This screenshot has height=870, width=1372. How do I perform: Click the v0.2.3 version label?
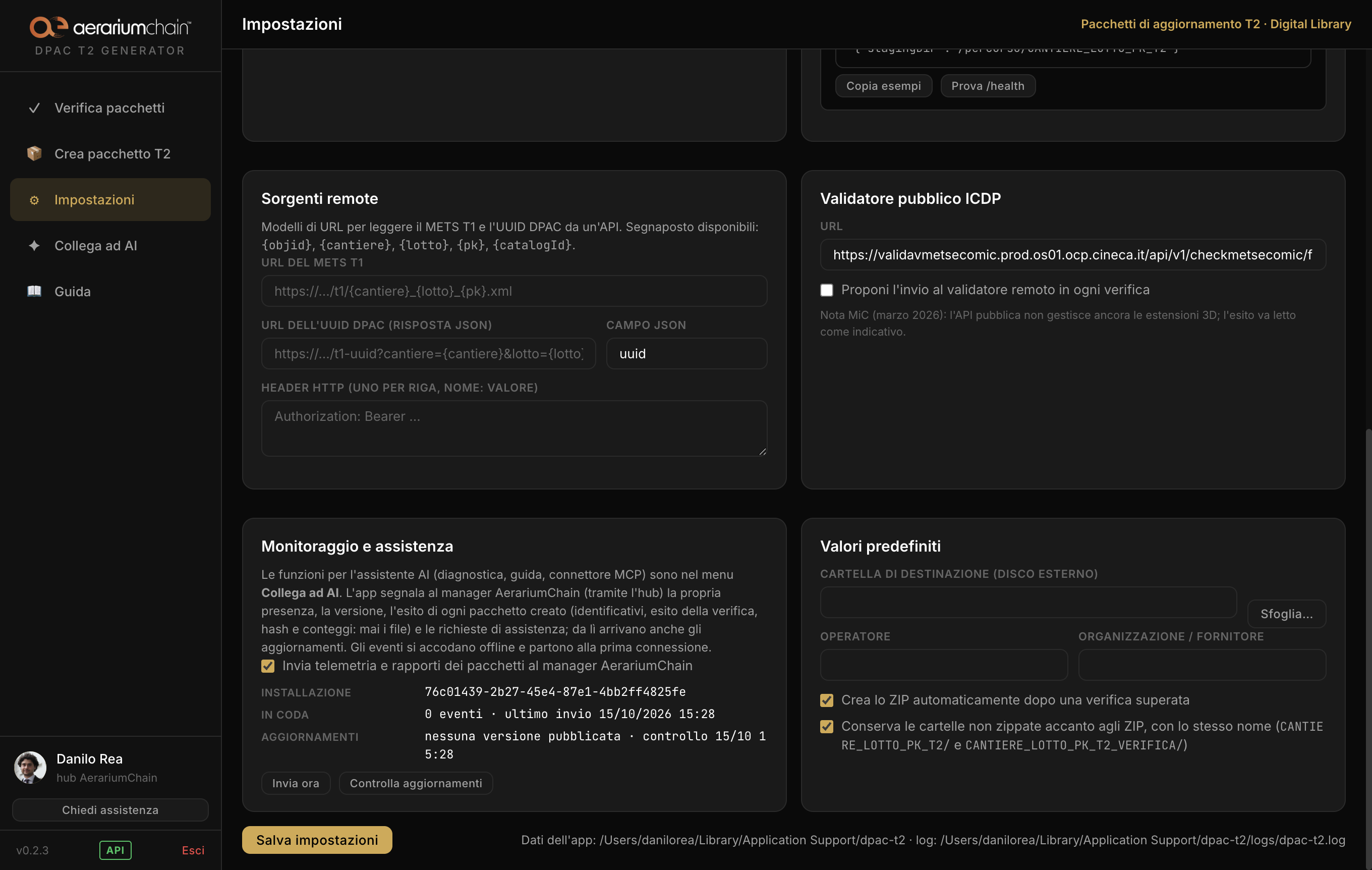[x=32, y=850]
